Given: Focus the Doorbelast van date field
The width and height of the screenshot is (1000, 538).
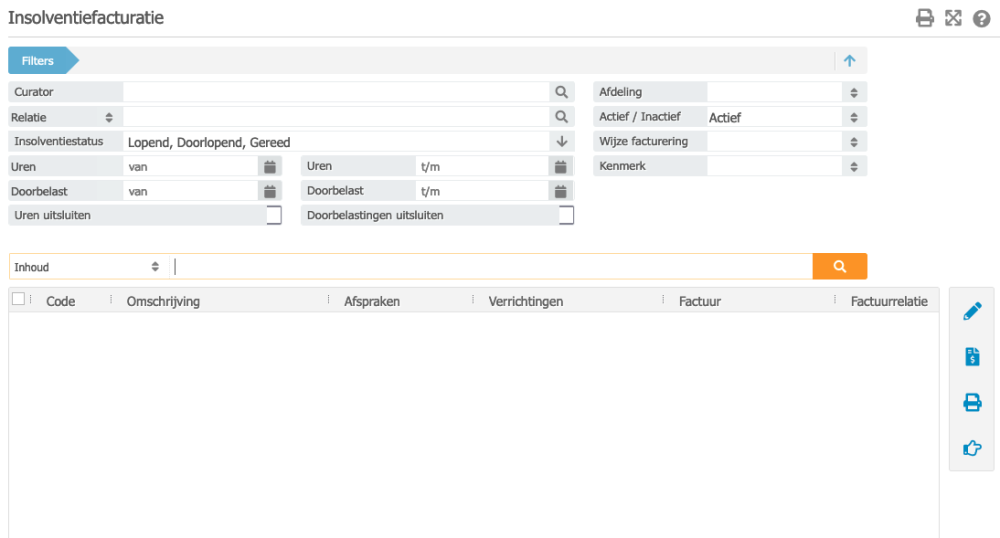Looking at the screenshot, I should [x=191, y=191].
